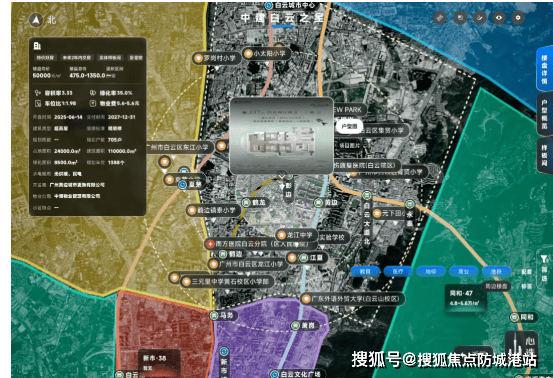Open the gear settings icon

click(518, 17)
